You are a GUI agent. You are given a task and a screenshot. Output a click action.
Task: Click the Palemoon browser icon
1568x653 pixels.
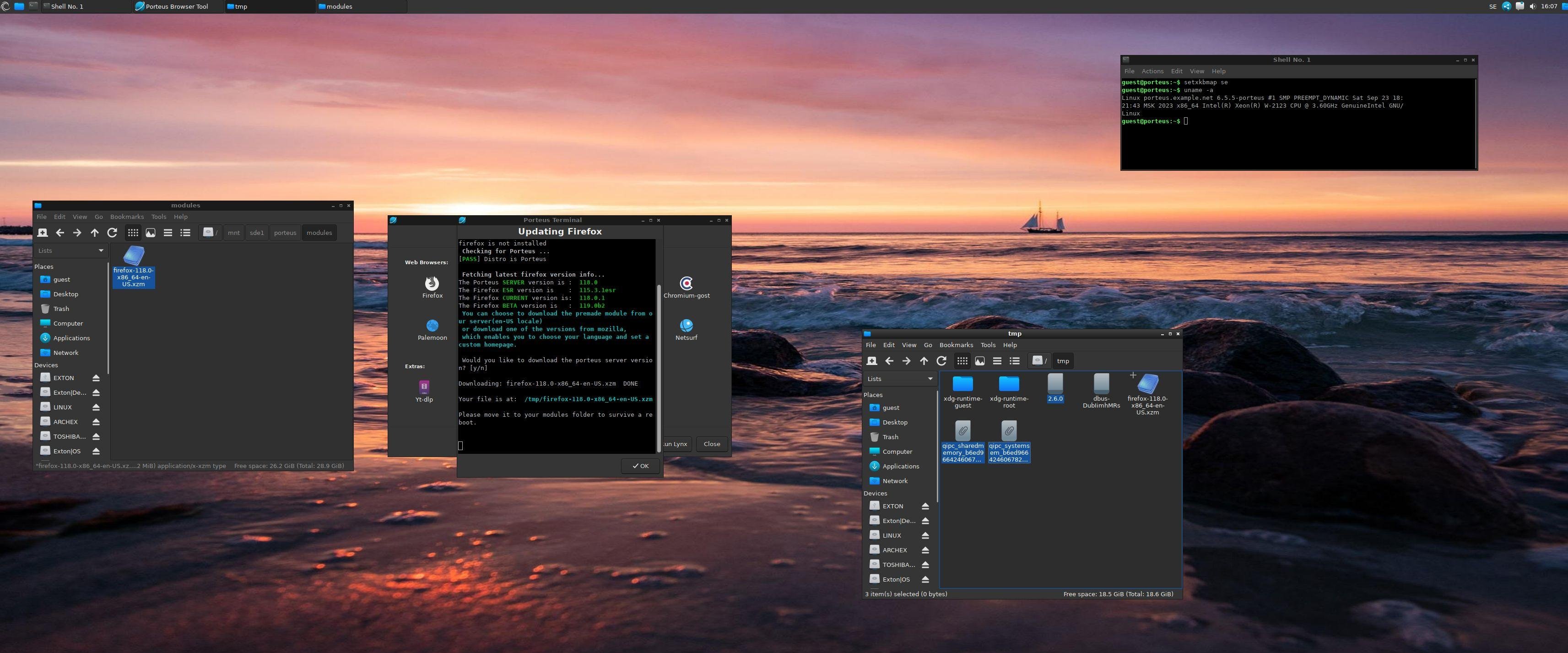pyautogui.click(x=432, y=326)
